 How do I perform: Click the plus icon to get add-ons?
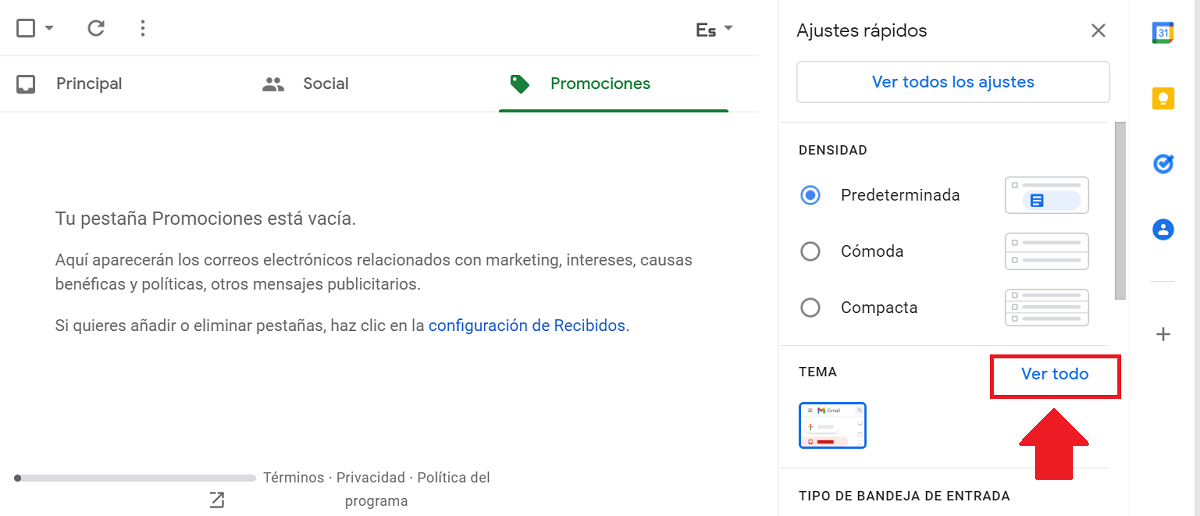tap(1163, 334)
